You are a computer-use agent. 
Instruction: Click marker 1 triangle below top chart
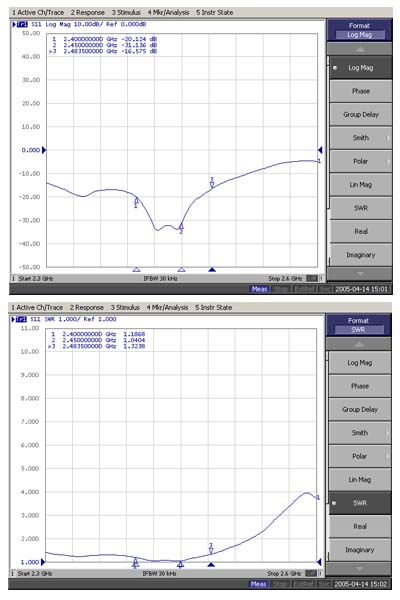[136, 270]
